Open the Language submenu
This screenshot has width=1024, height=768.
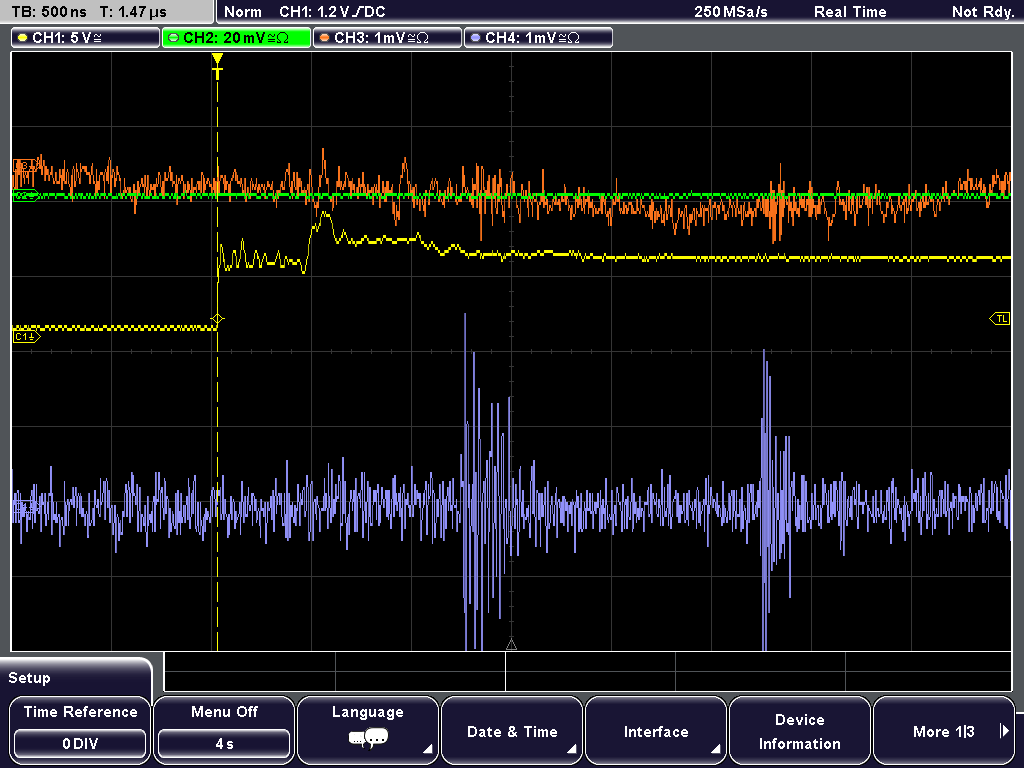point(368,730)
